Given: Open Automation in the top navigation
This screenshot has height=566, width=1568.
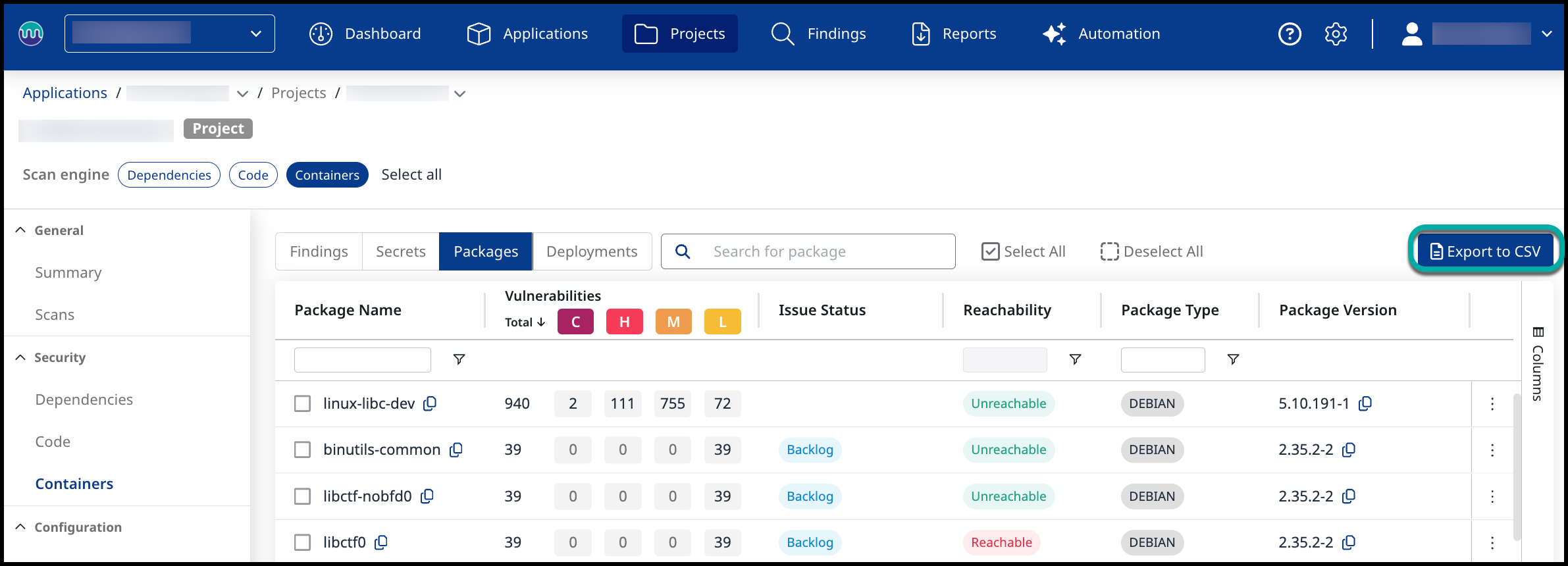Looking at the screenshot, I should pos(1101,34).
